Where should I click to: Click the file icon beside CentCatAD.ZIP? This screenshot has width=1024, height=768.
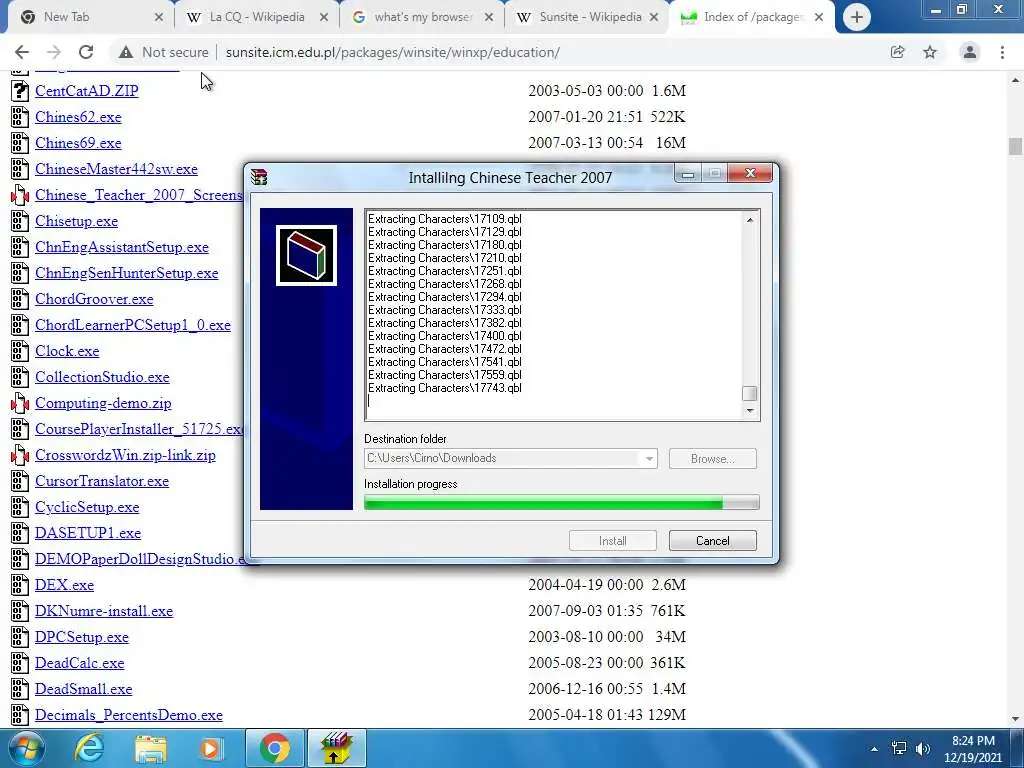click(x=20, y=91)
